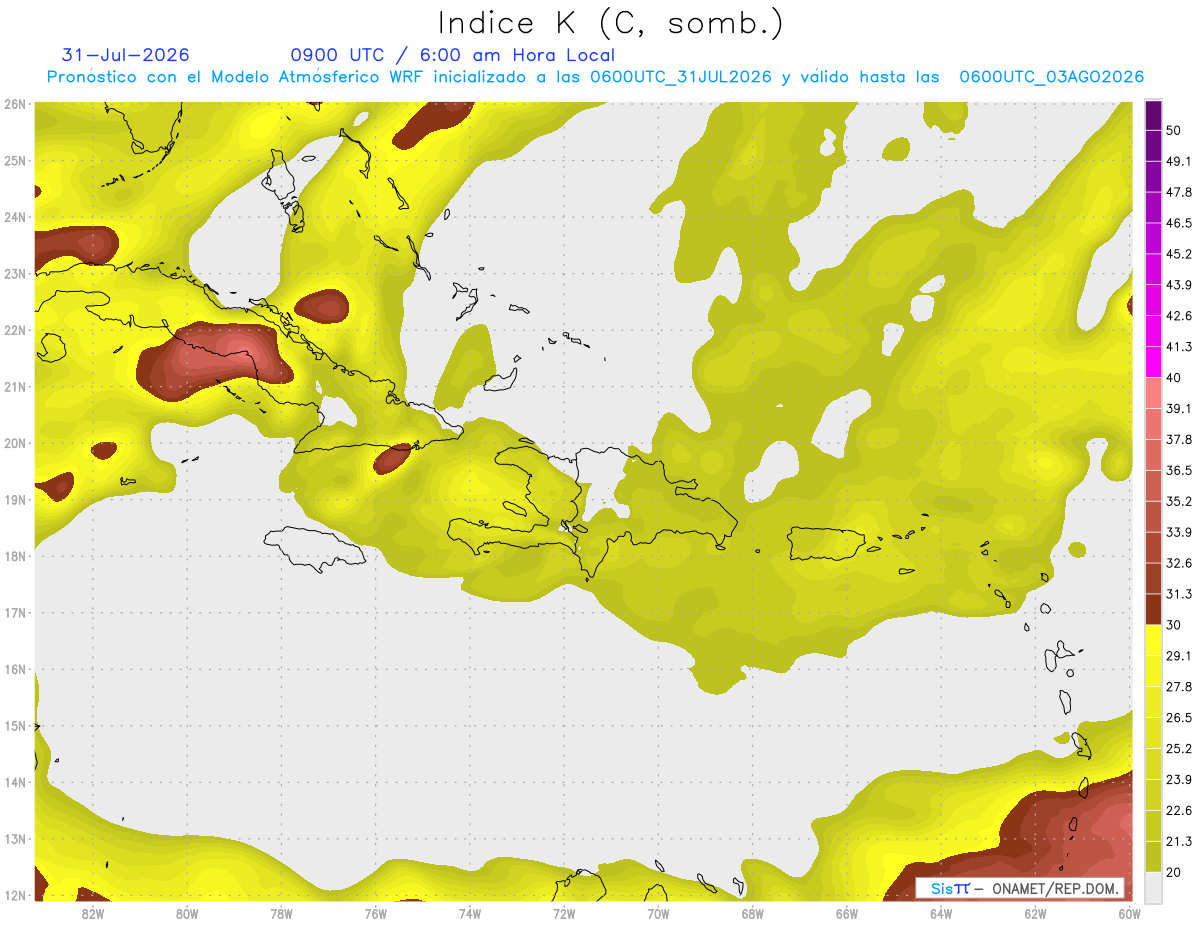
Task: Click the colorbar value "40"
Action: pyautogui.click(x=1175, y=378)
